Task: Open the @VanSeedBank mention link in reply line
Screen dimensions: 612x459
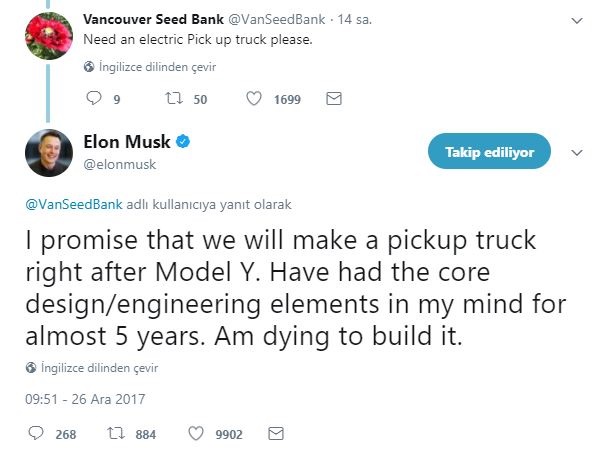Action: [72, 203]
